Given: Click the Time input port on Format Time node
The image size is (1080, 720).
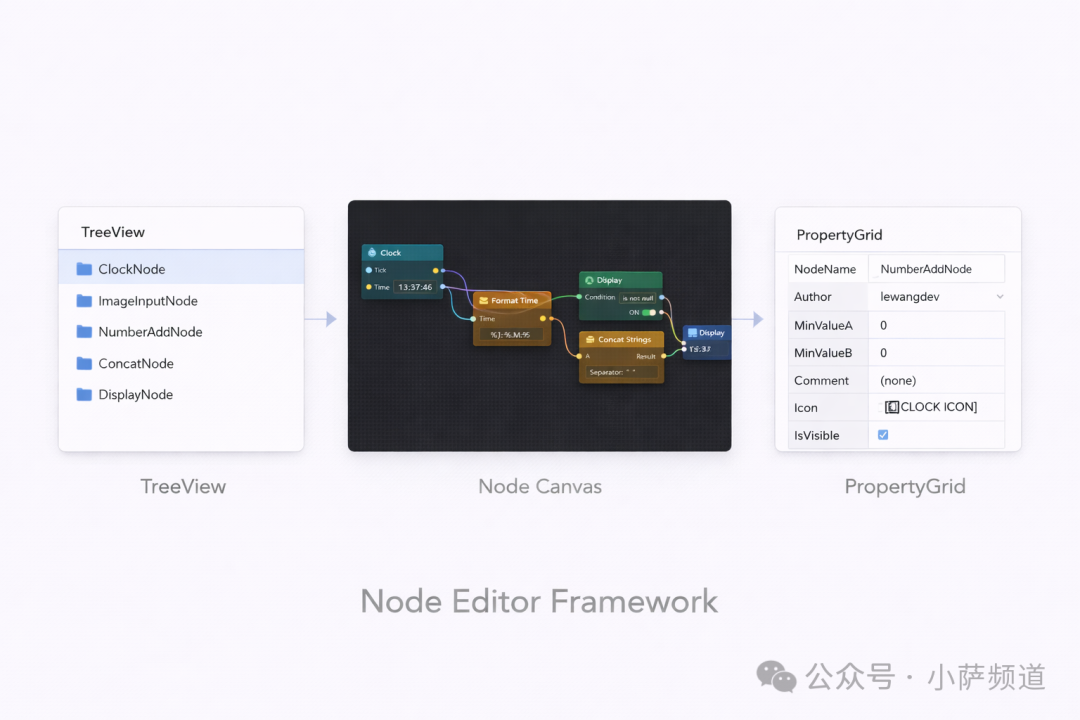Looking at the screenshot, I should click(473, 319).
